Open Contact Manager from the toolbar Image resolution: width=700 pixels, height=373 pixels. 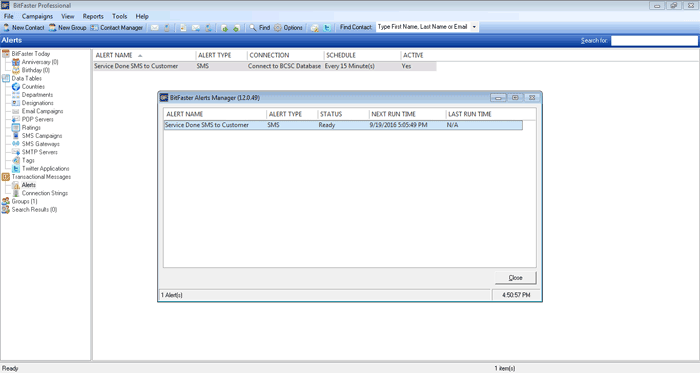click(117, 28)
